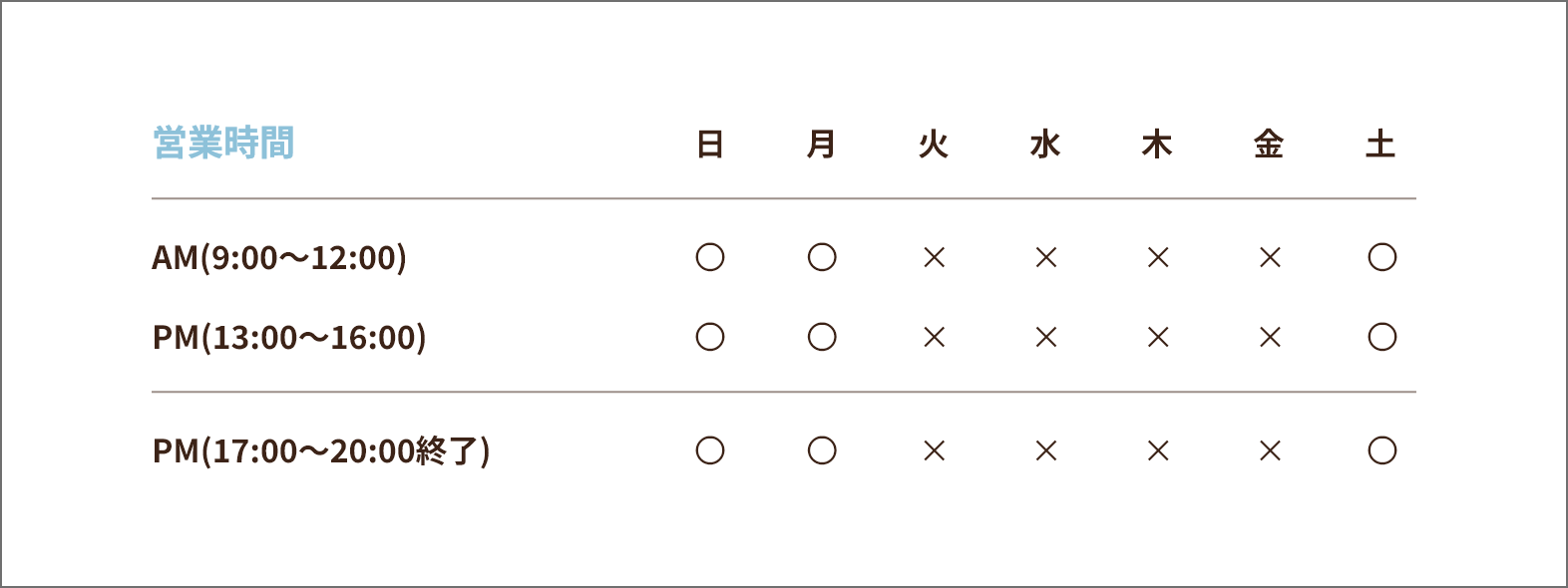
Task: Click the Tuesday AM closed cross
Action: (x=934, y=258)
